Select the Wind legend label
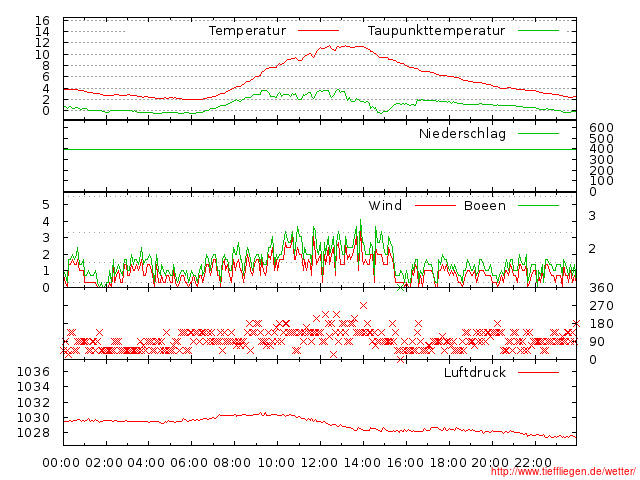Viewport: 640px width, 480px height. [385, 205]
